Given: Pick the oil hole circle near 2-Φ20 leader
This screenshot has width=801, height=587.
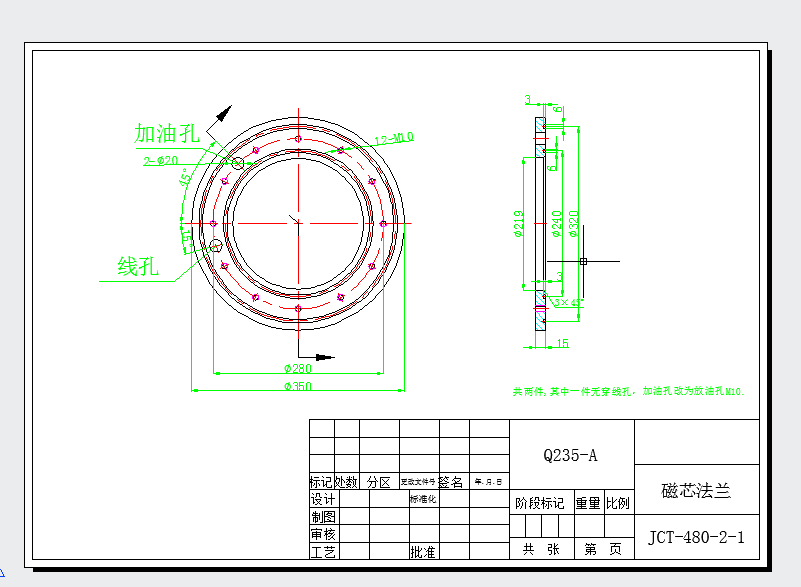Looking at the screenshot, I should coord(238,163).
